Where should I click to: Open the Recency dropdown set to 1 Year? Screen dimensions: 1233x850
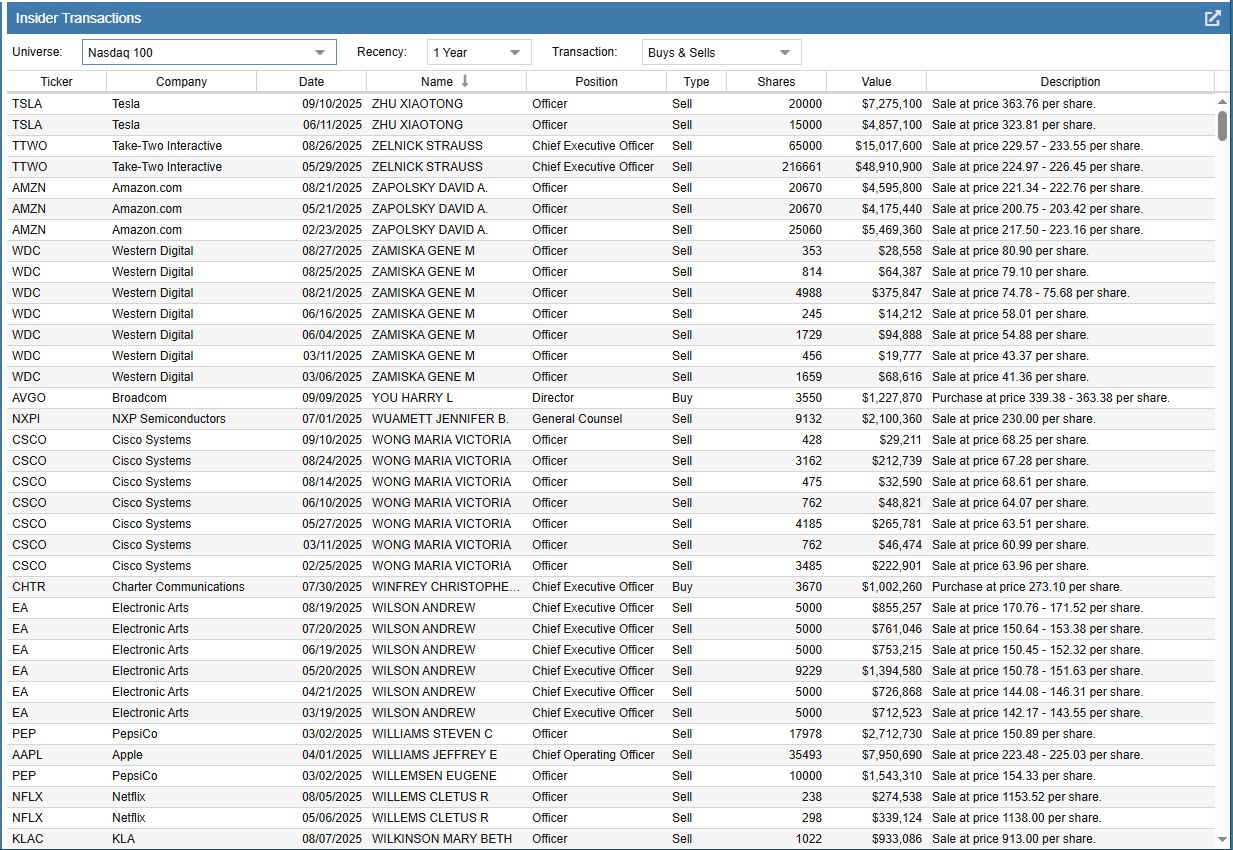click(479, 52)
